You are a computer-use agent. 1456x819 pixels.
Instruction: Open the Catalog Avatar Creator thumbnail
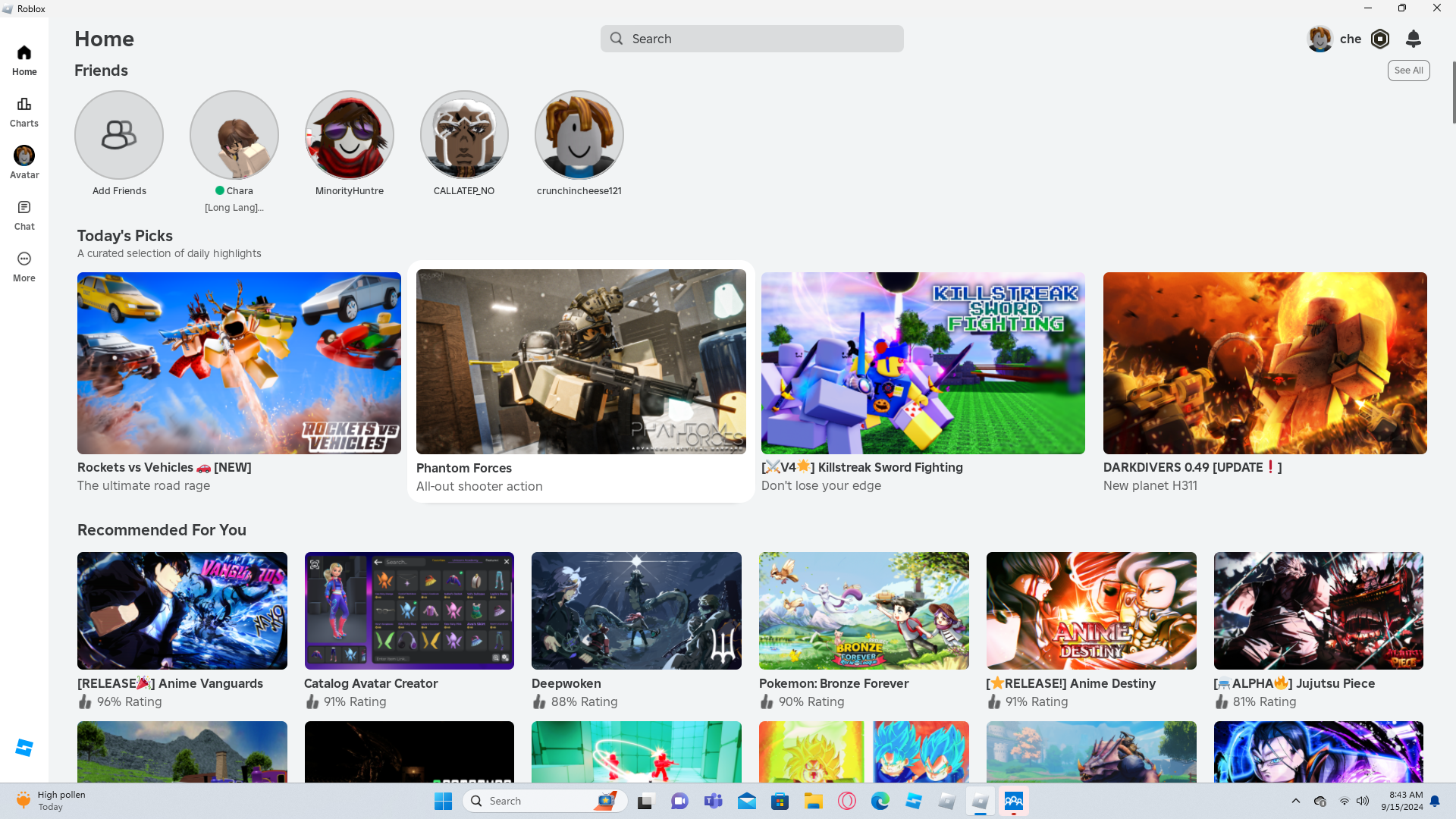(x=409, y=610)
